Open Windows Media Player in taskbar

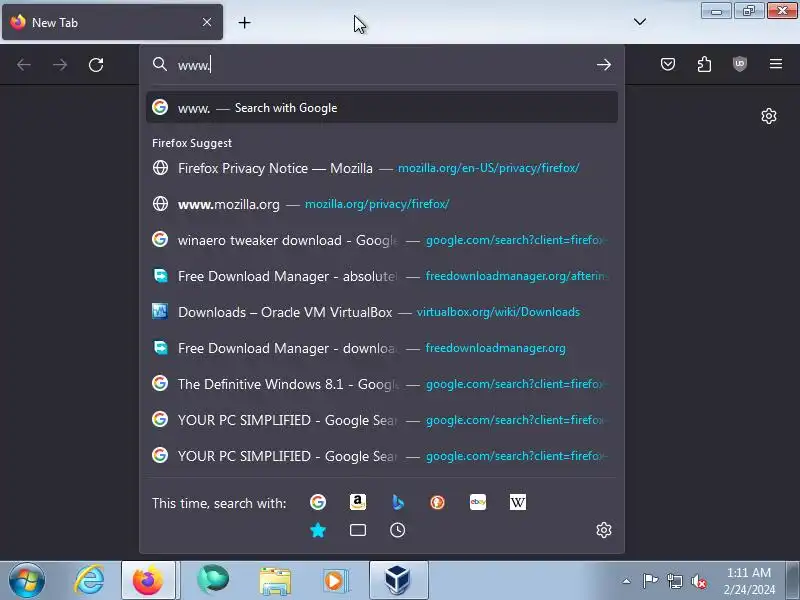(334, 581)
